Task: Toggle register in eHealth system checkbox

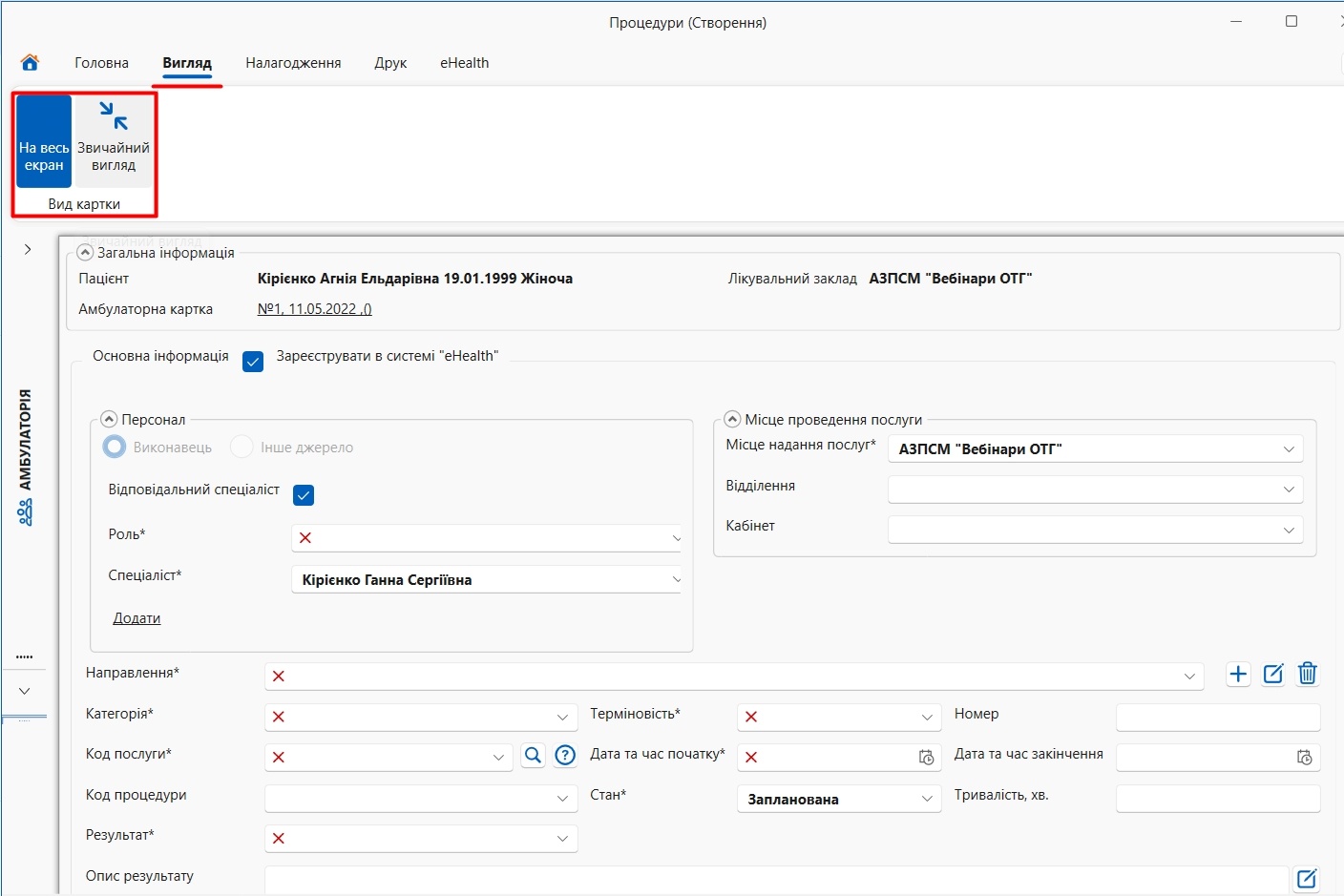Action: [253, 362]
